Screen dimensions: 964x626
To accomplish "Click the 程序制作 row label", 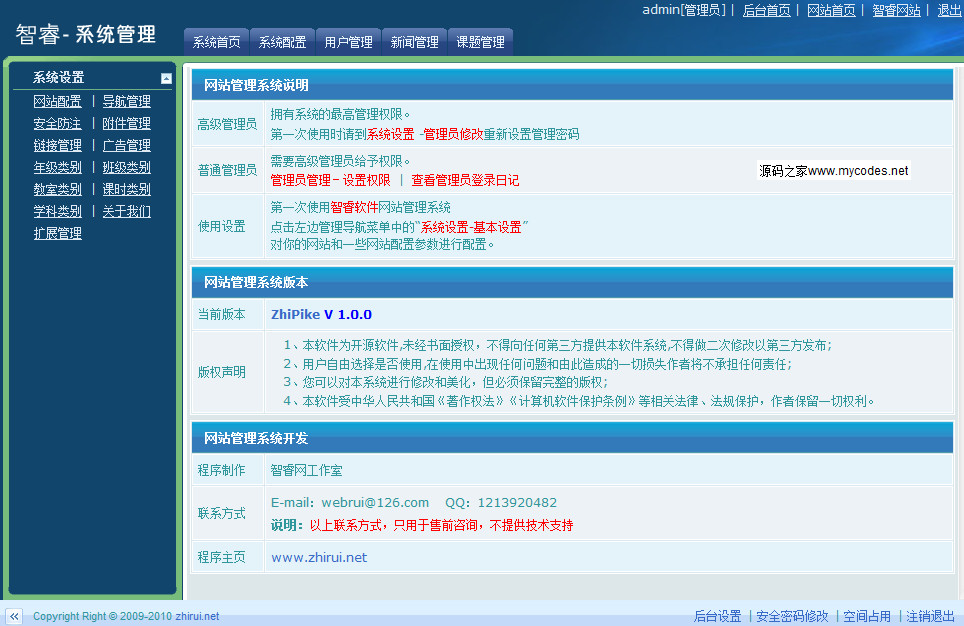I will [x=221, y=470].
